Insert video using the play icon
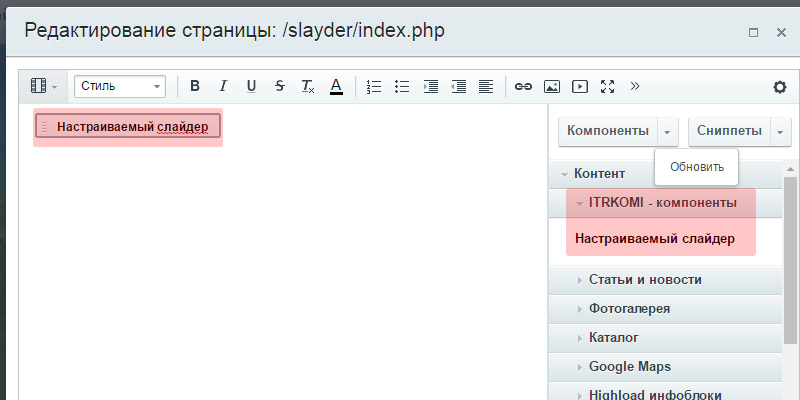The height and width of the screenshot is (400, 800). pyautogui.click(x=579, y=86)
